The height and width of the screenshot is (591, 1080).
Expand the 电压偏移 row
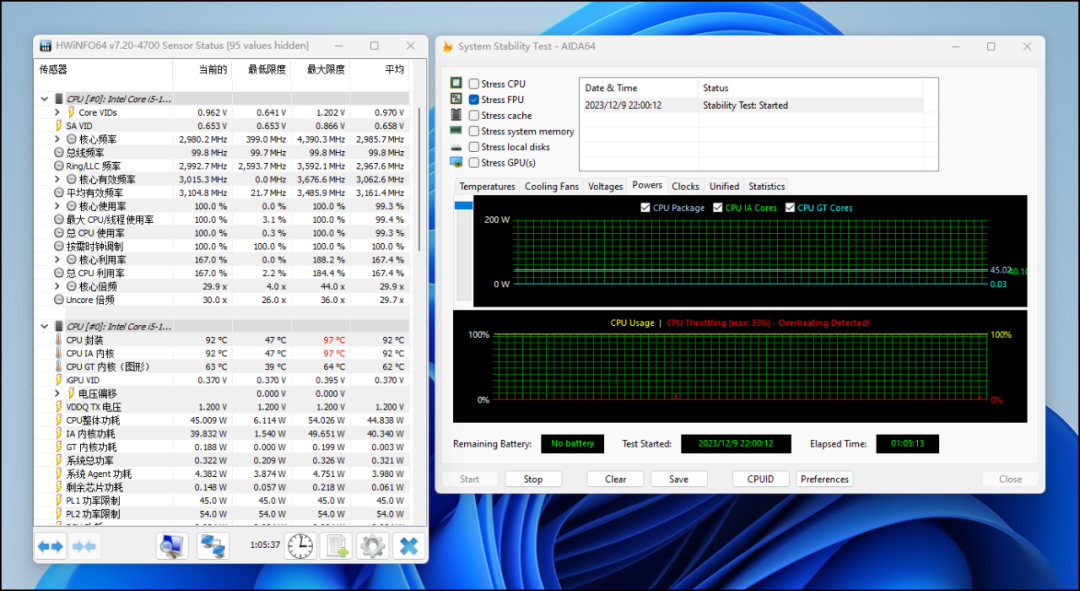click(57, 393)
